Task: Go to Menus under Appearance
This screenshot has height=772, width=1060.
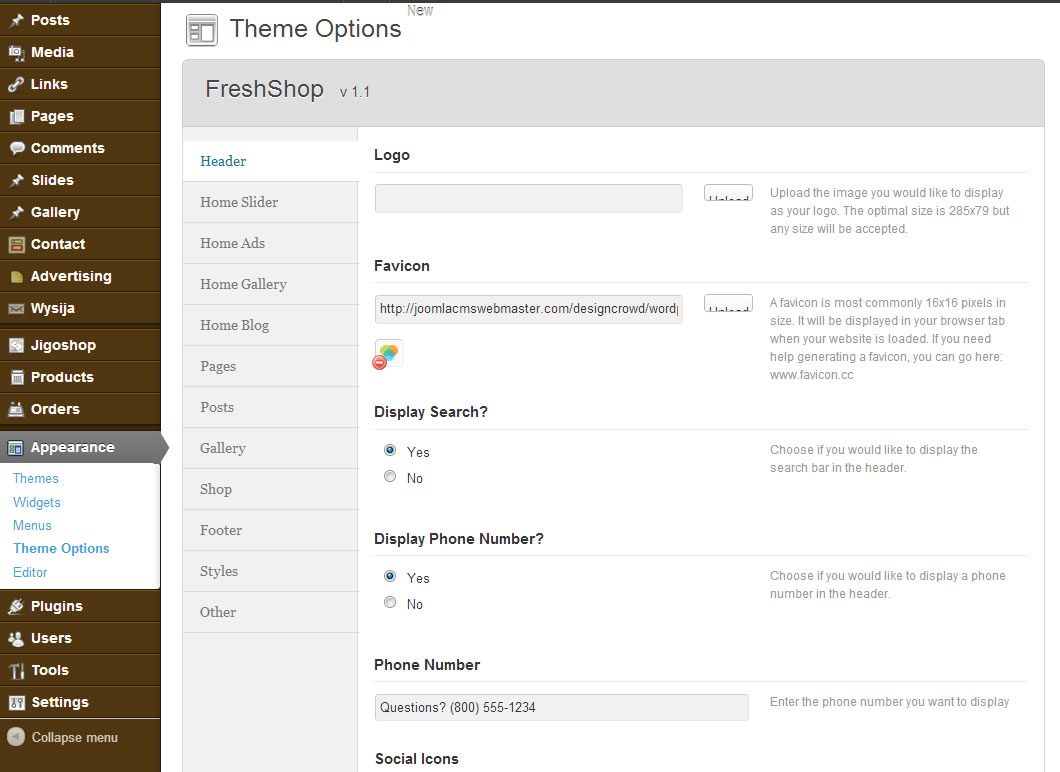Action: pyautogui.click(x=32, y=525)
